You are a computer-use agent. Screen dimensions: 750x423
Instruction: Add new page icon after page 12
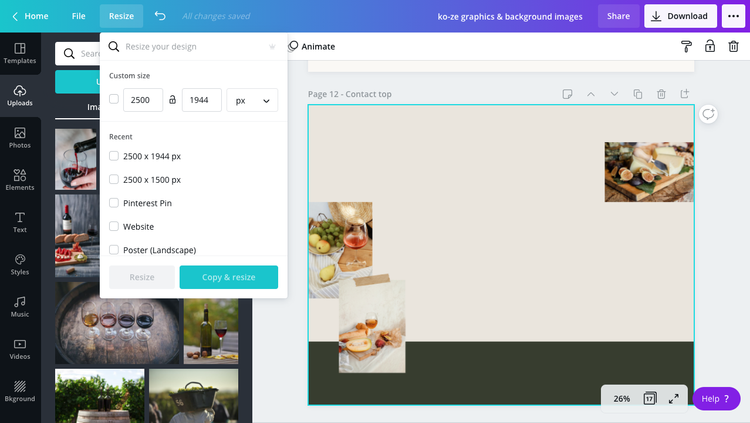[x=684, y=94]
